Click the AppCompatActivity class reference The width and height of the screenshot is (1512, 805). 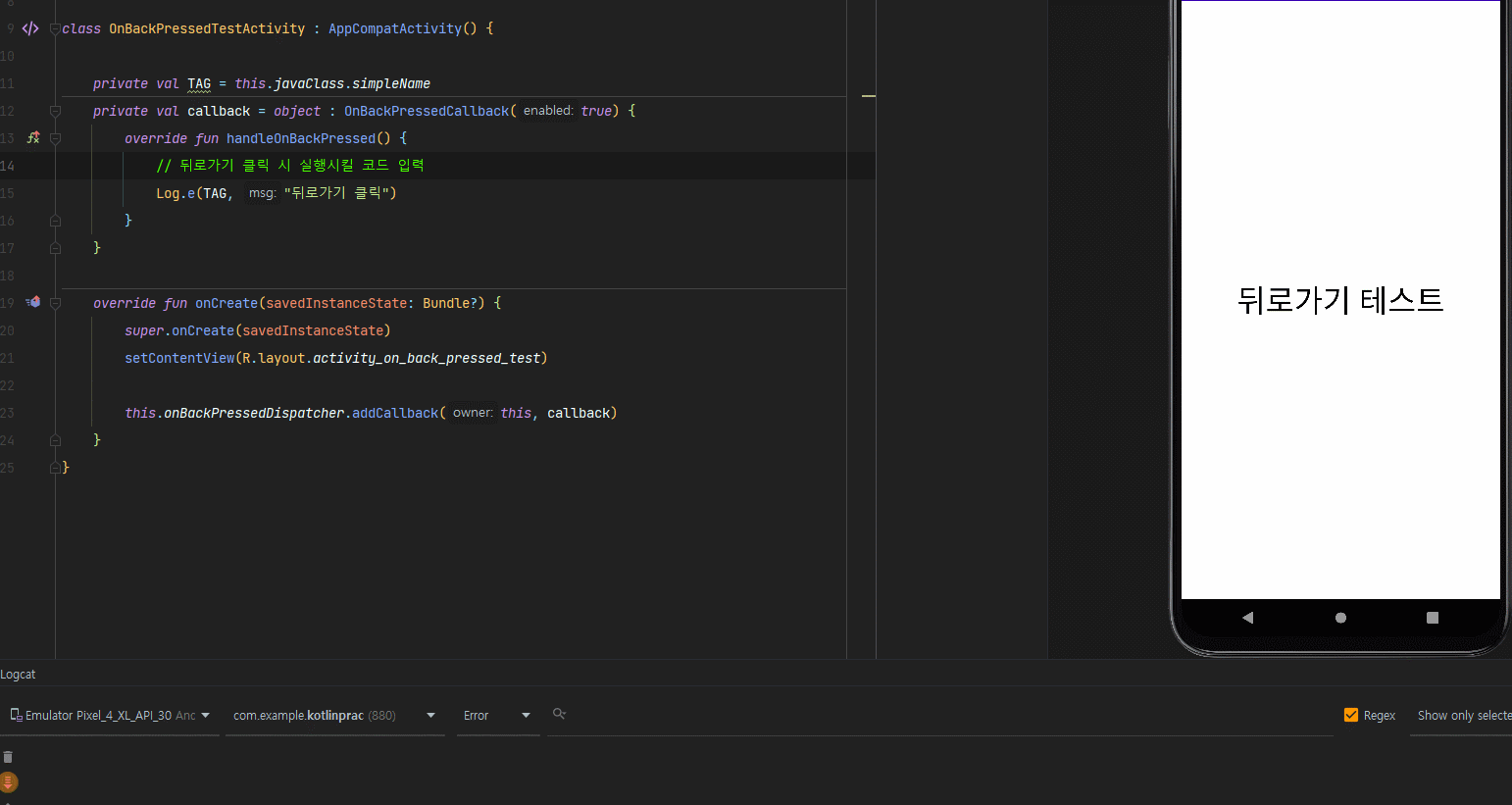(395, 28)
